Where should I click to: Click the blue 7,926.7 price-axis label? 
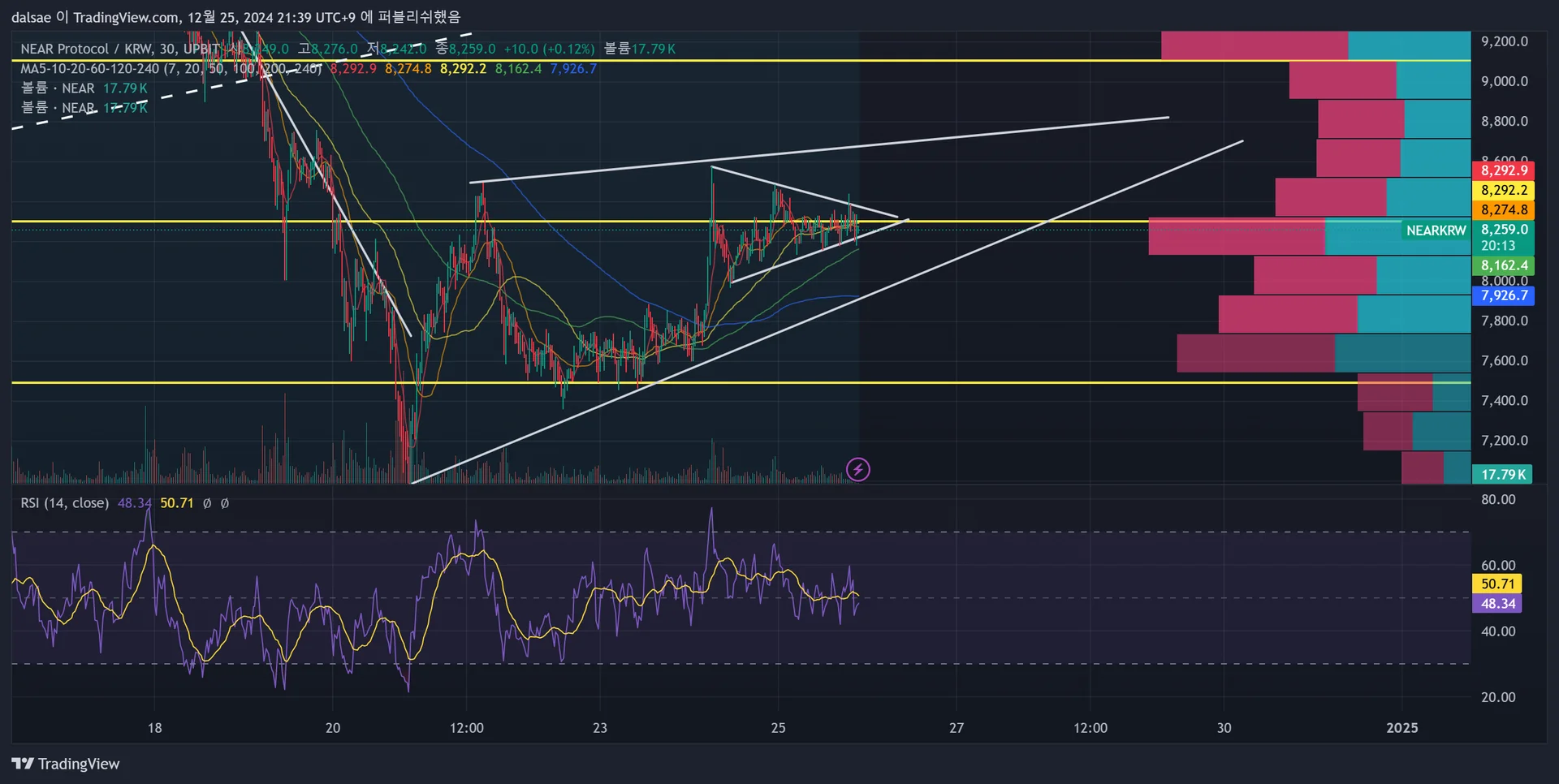point(1504,295)
